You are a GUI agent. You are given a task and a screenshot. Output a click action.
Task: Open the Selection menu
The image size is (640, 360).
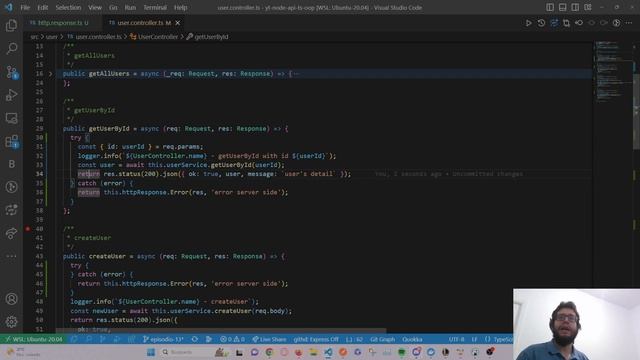(68, 7)
